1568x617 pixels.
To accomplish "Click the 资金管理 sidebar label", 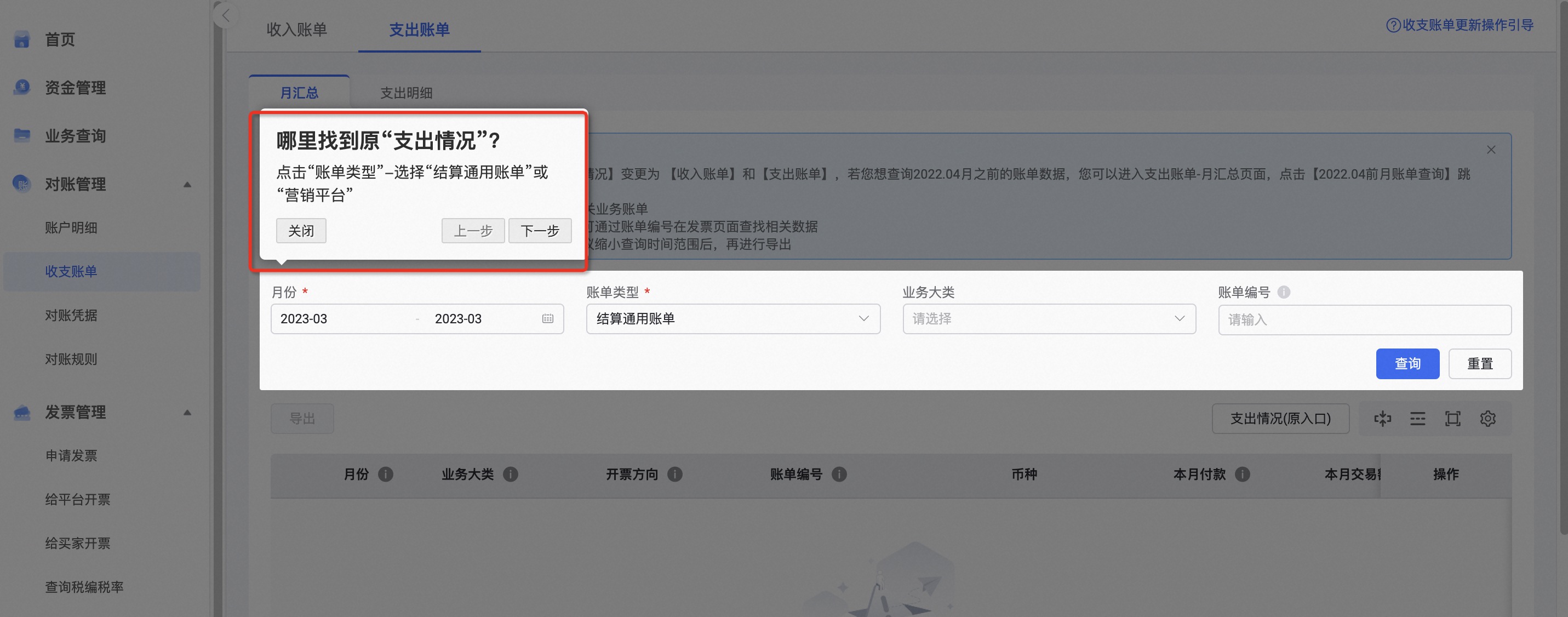I will tap(76, 88).
